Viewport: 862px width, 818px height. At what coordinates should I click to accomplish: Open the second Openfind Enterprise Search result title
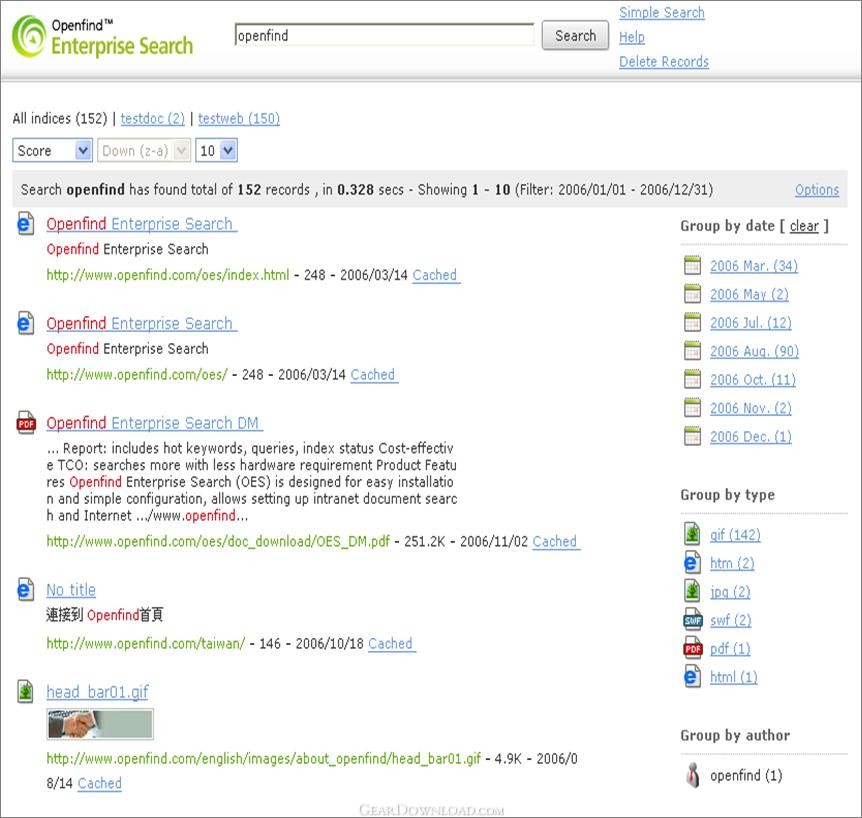(x=141, y=323)
